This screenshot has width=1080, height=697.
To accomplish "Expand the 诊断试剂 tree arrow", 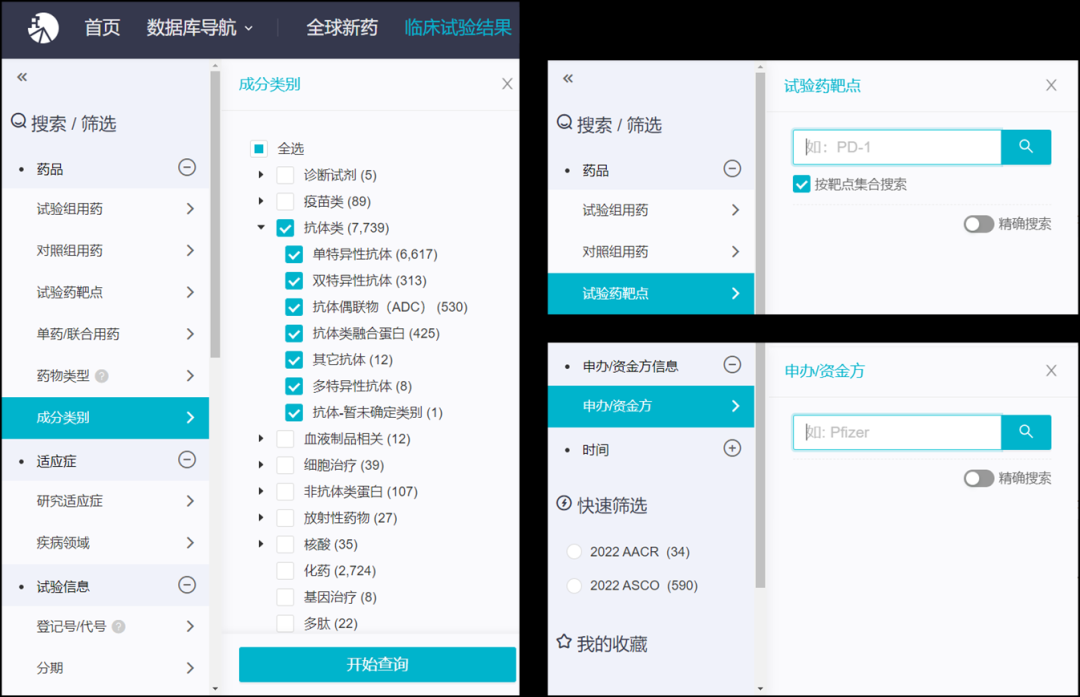I will (x=261, y=175).
